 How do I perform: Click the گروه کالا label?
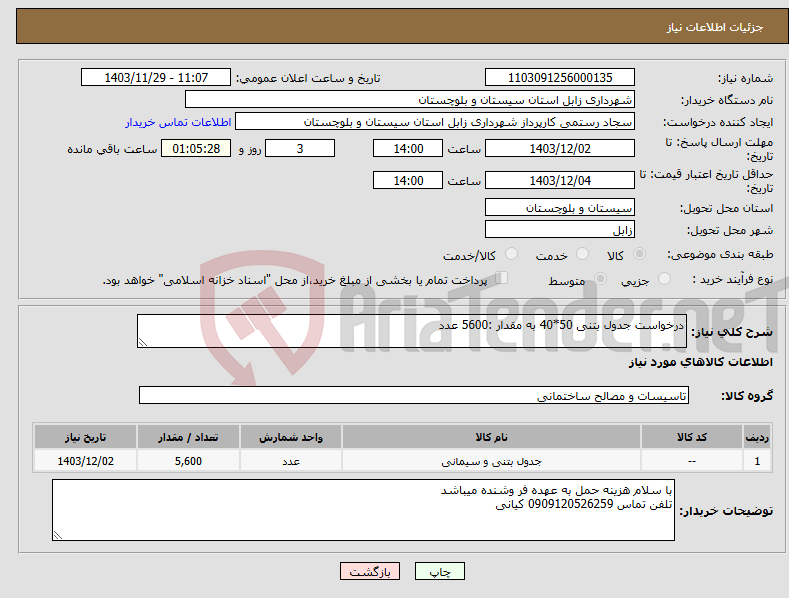point(747,396)
